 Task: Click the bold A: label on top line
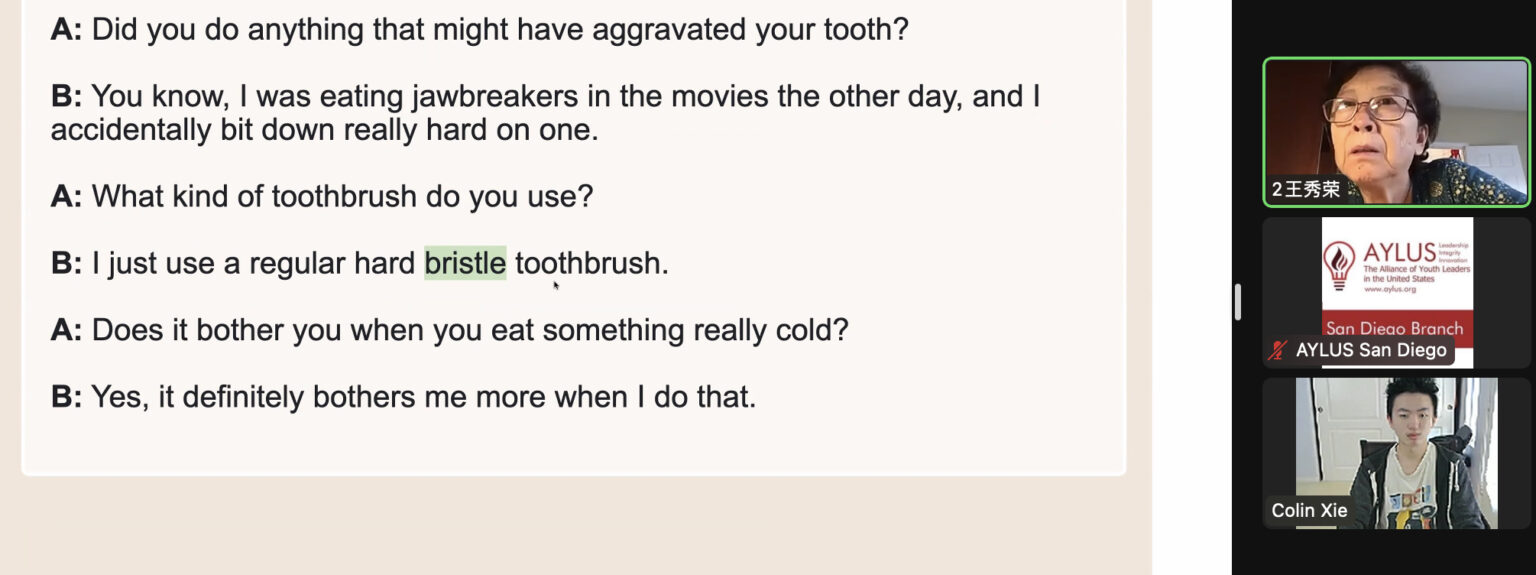coord(67,29)
